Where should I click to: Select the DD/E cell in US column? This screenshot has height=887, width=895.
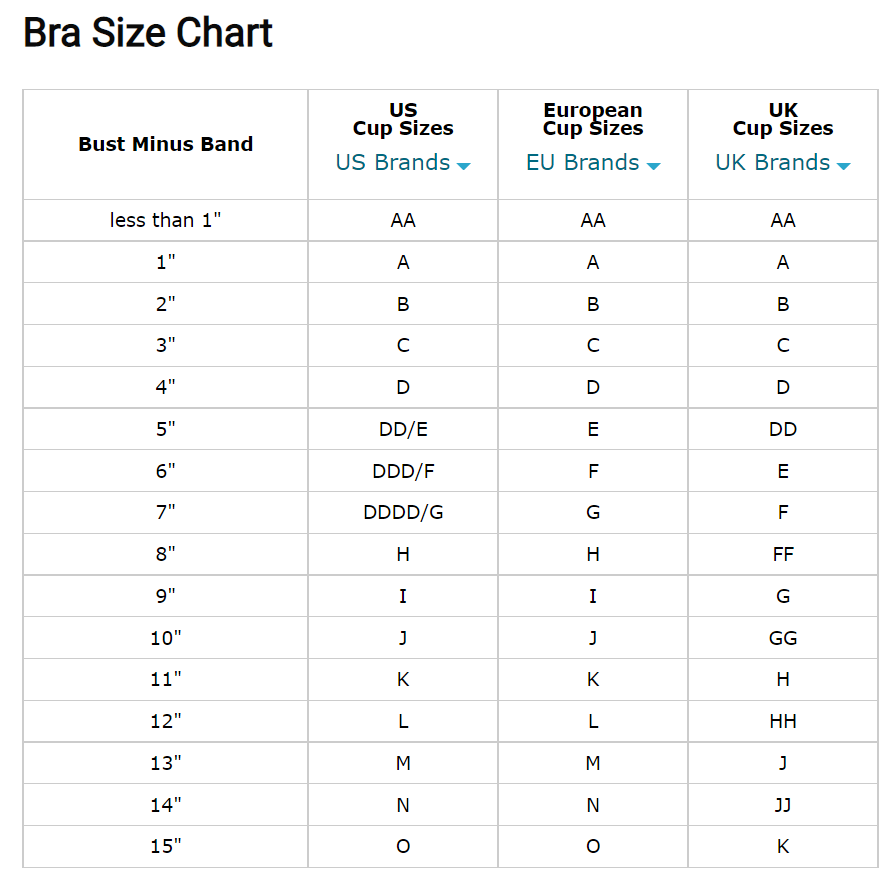(403, 429)
